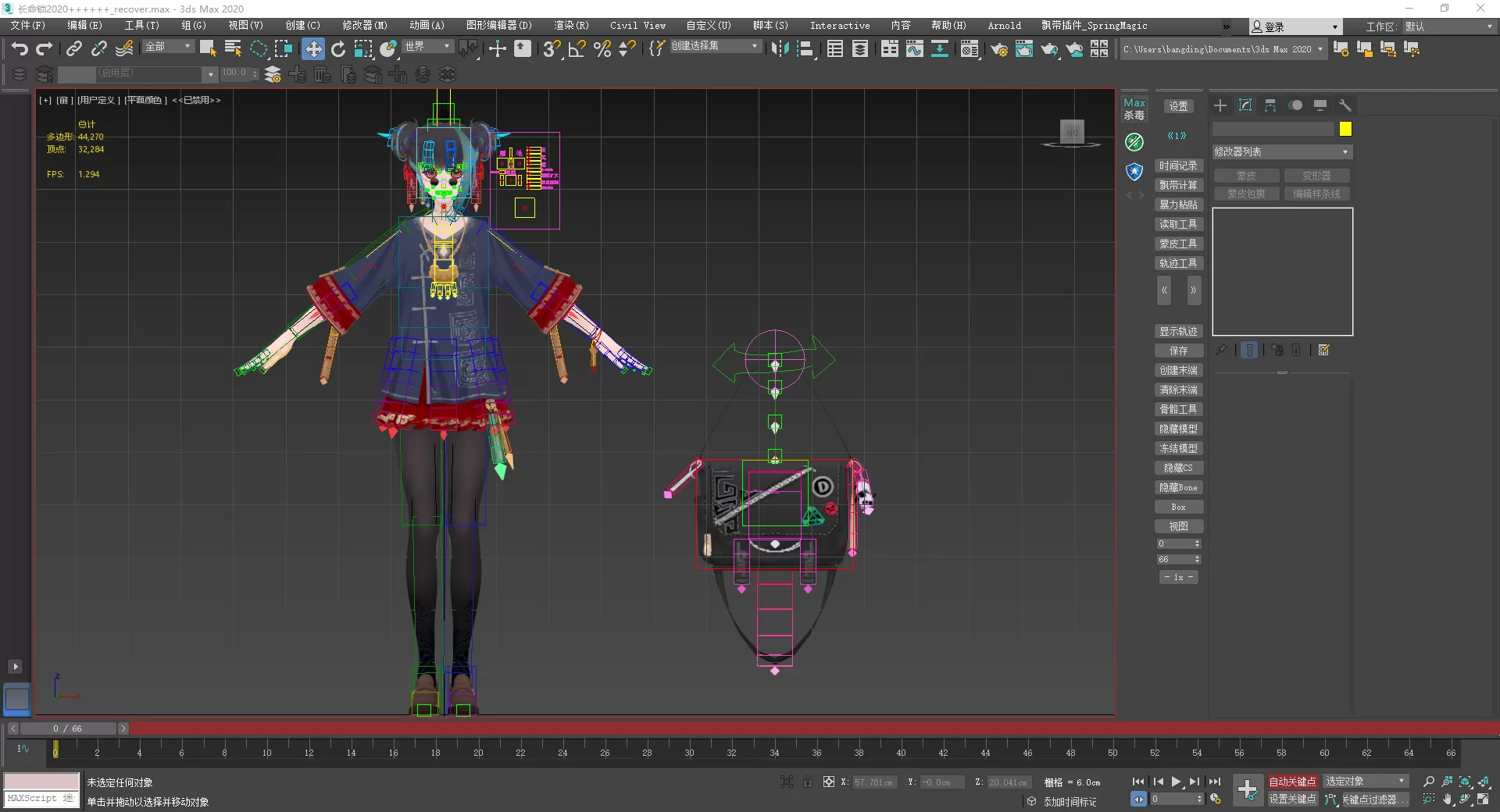Select the Rotate tool

click(338, 49)
